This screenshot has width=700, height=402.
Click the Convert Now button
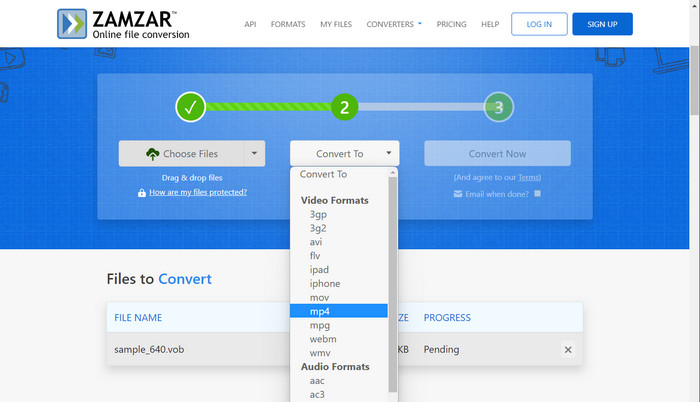pos(497,153)
